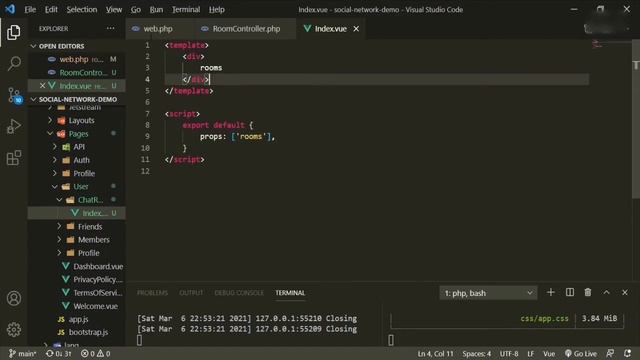Click Ln 4, Col 11 indicator
This screenshot has height=360, width=640.
[x=435, y=353]
